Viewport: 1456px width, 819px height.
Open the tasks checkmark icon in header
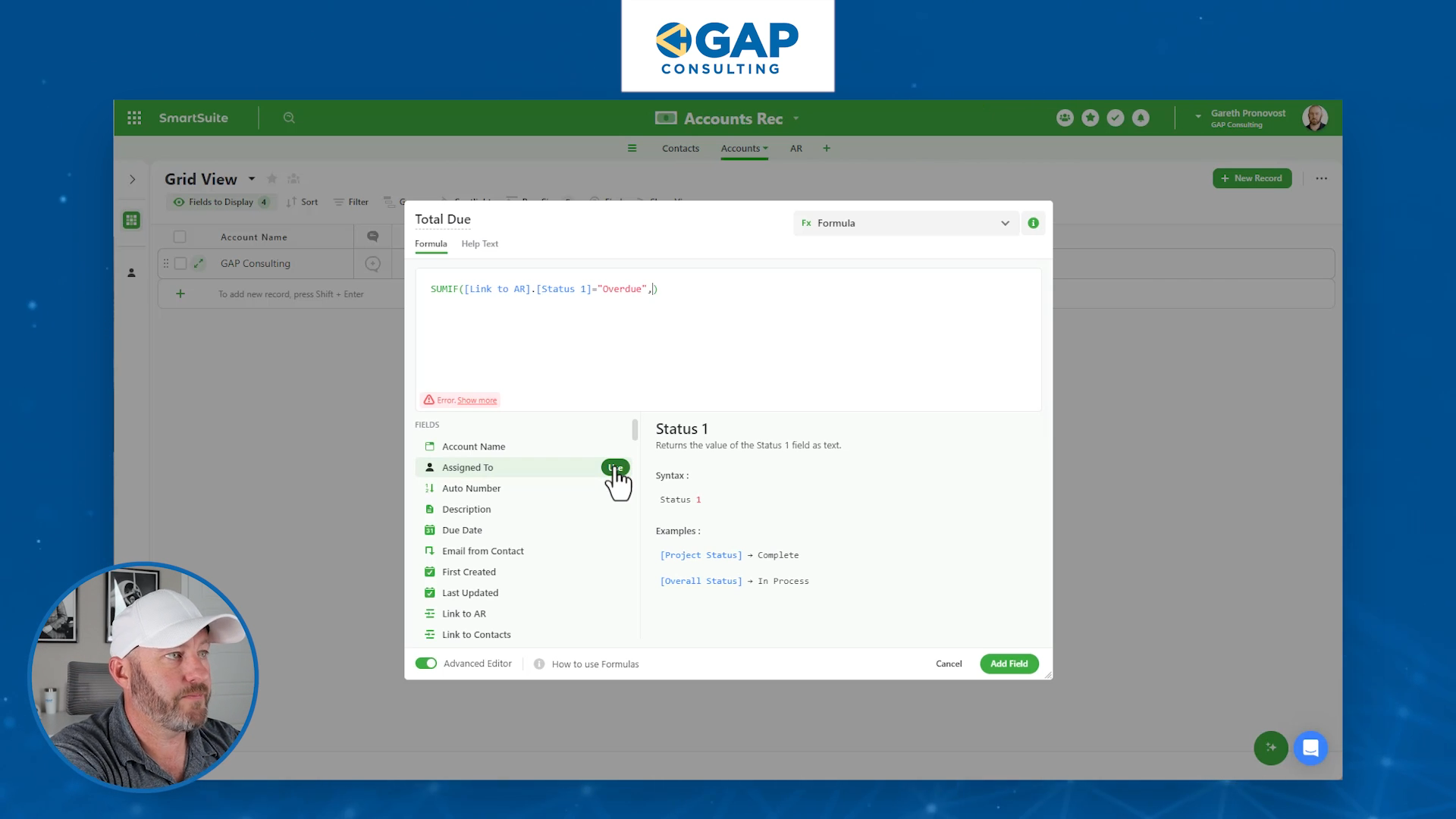(x=1115, y=118)
